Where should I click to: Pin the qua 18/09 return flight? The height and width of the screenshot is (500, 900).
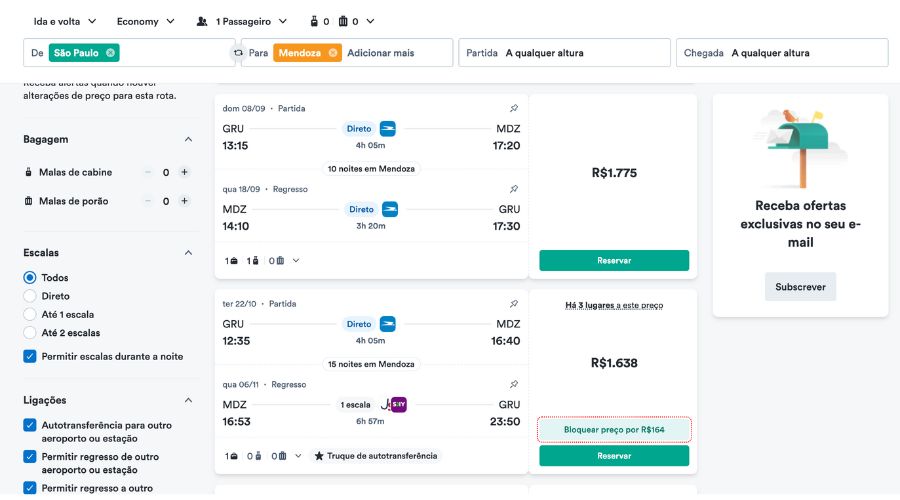[514, 189]
